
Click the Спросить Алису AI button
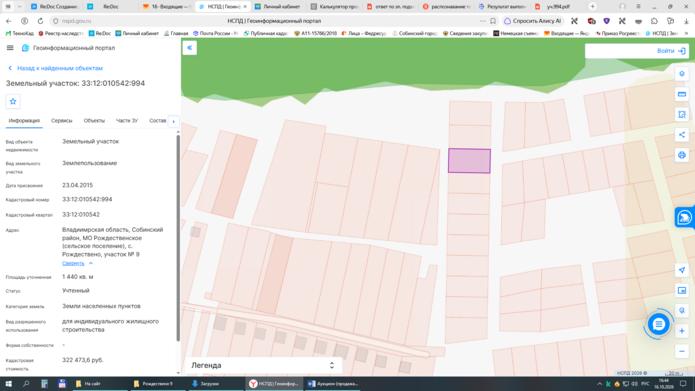(x=533, y=21)
